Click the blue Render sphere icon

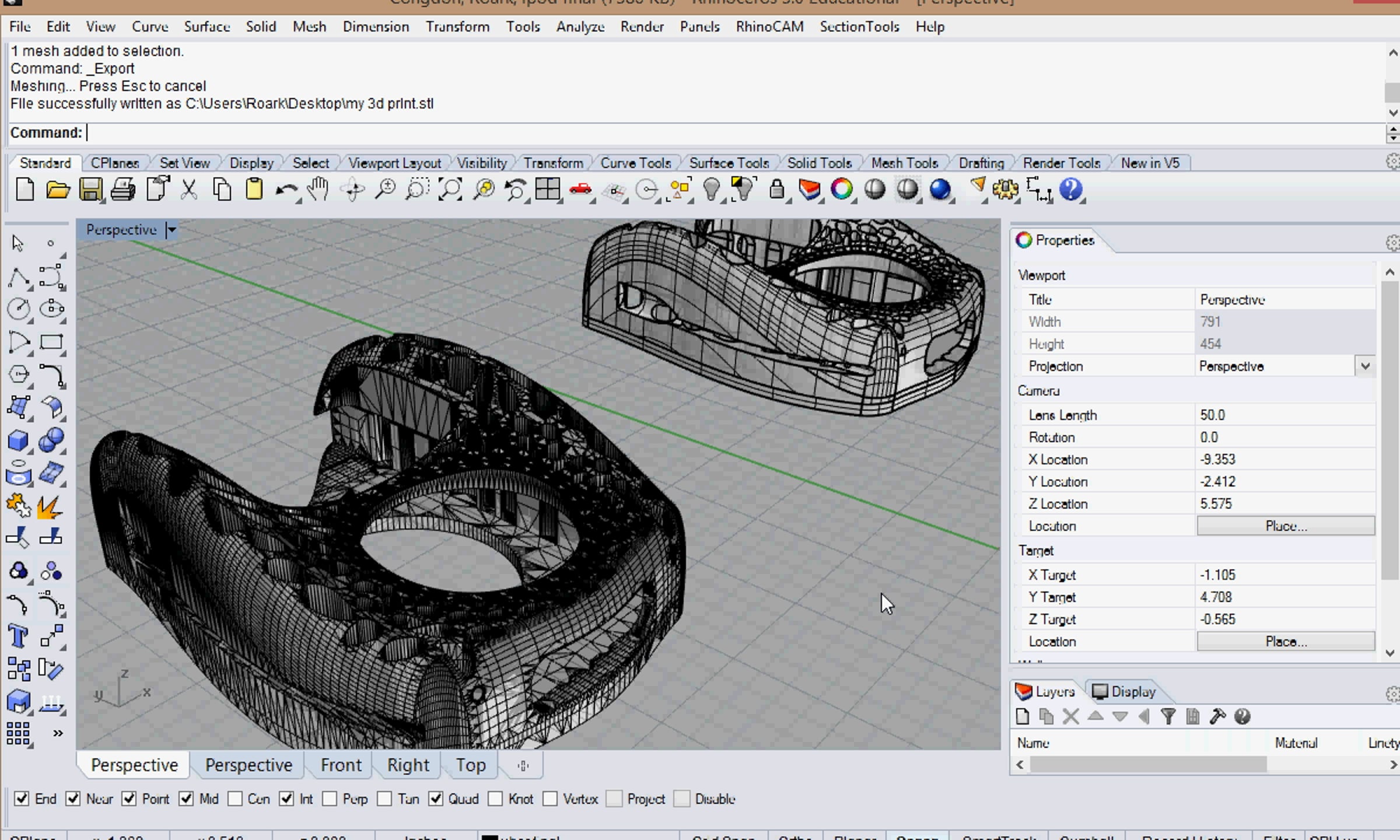(x=940, y=190)
